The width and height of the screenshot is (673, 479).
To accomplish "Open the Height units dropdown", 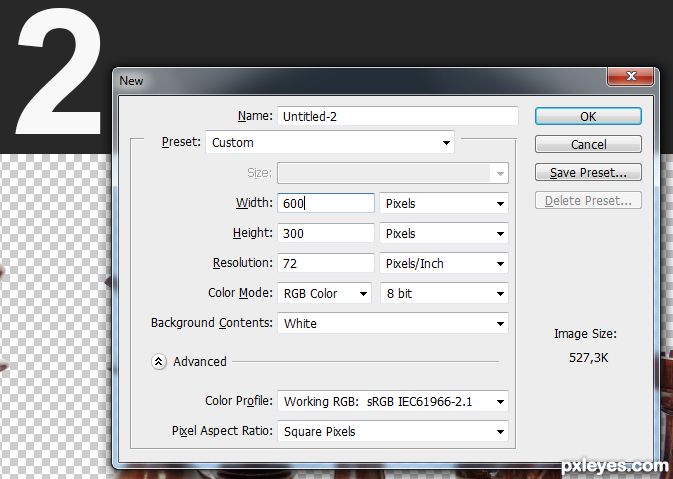I will click(444, 233).
